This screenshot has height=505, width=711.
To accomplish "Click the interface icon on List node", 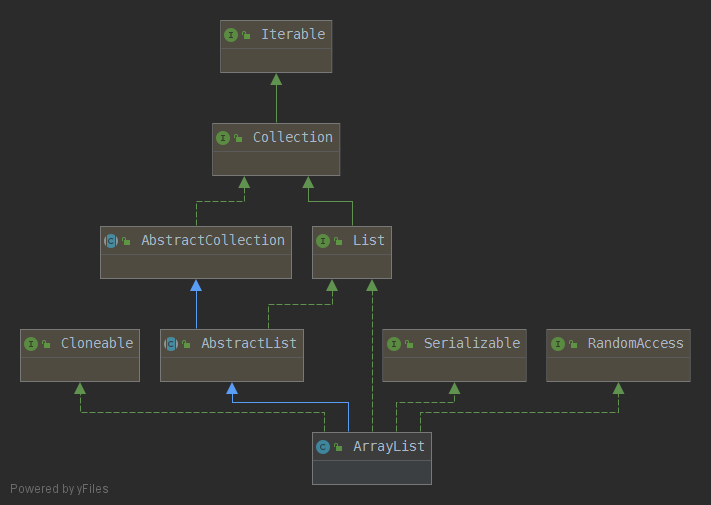I will (323, 241).
